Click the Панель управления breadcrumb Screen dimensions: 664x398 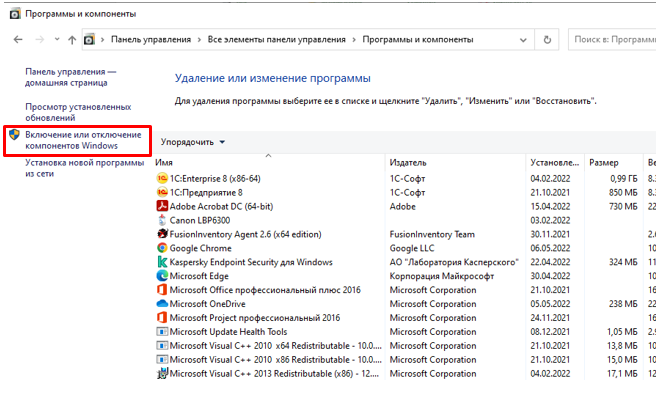point(151,39)
